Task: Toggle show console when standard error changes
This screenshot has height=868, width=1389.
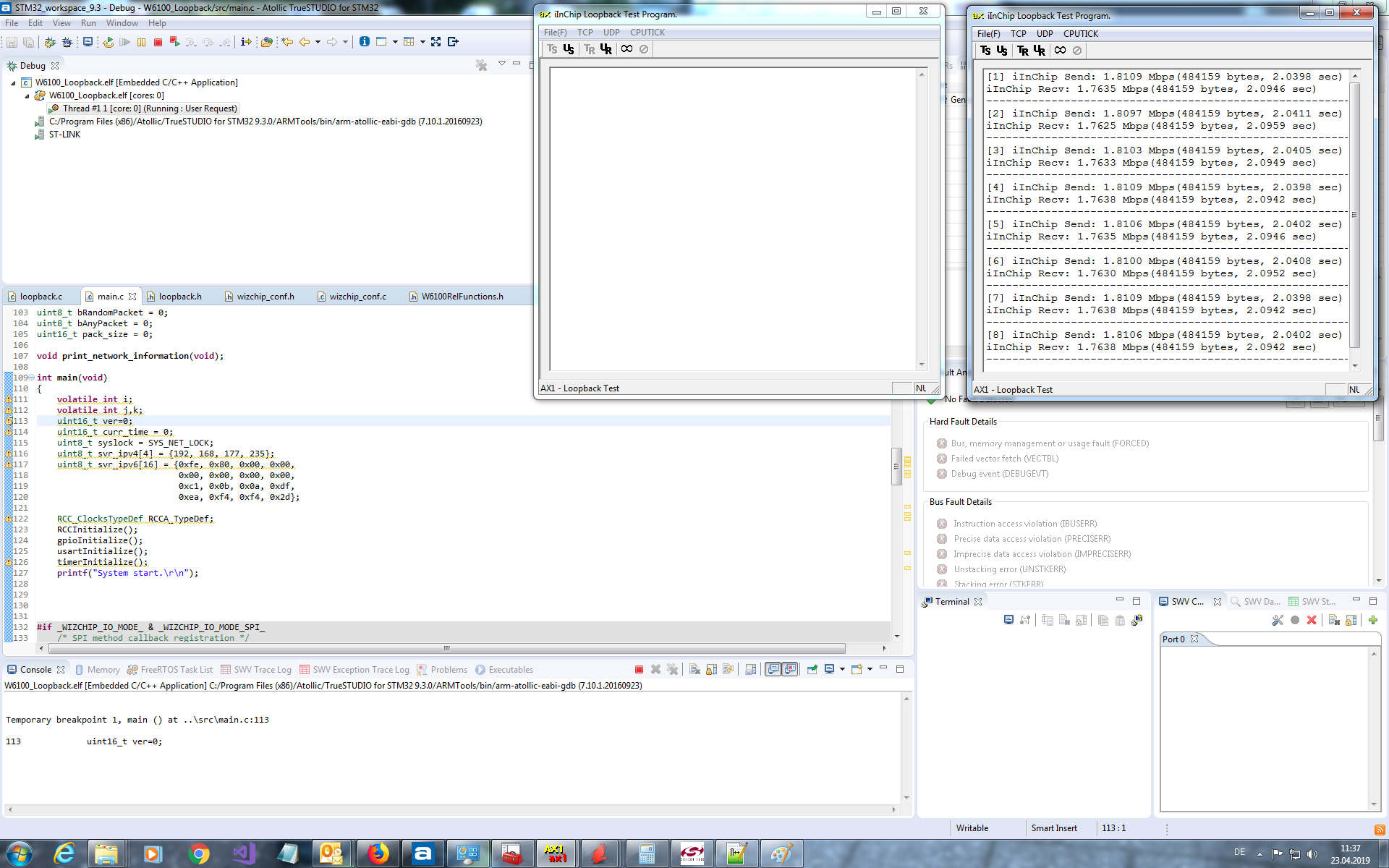Action: pos(790,669)
